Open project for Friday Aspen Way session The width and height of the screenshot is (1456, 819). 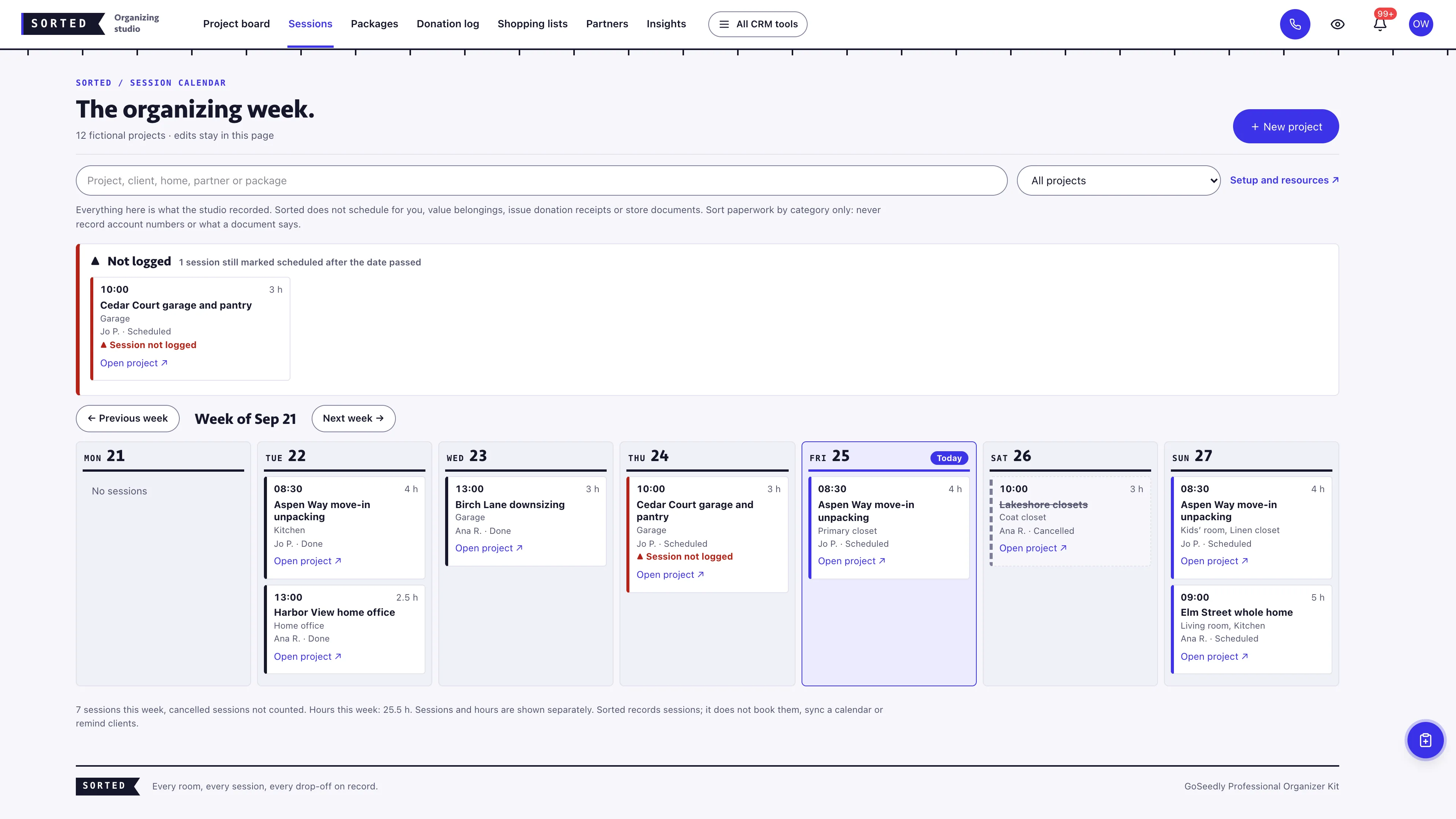[851, 561]
